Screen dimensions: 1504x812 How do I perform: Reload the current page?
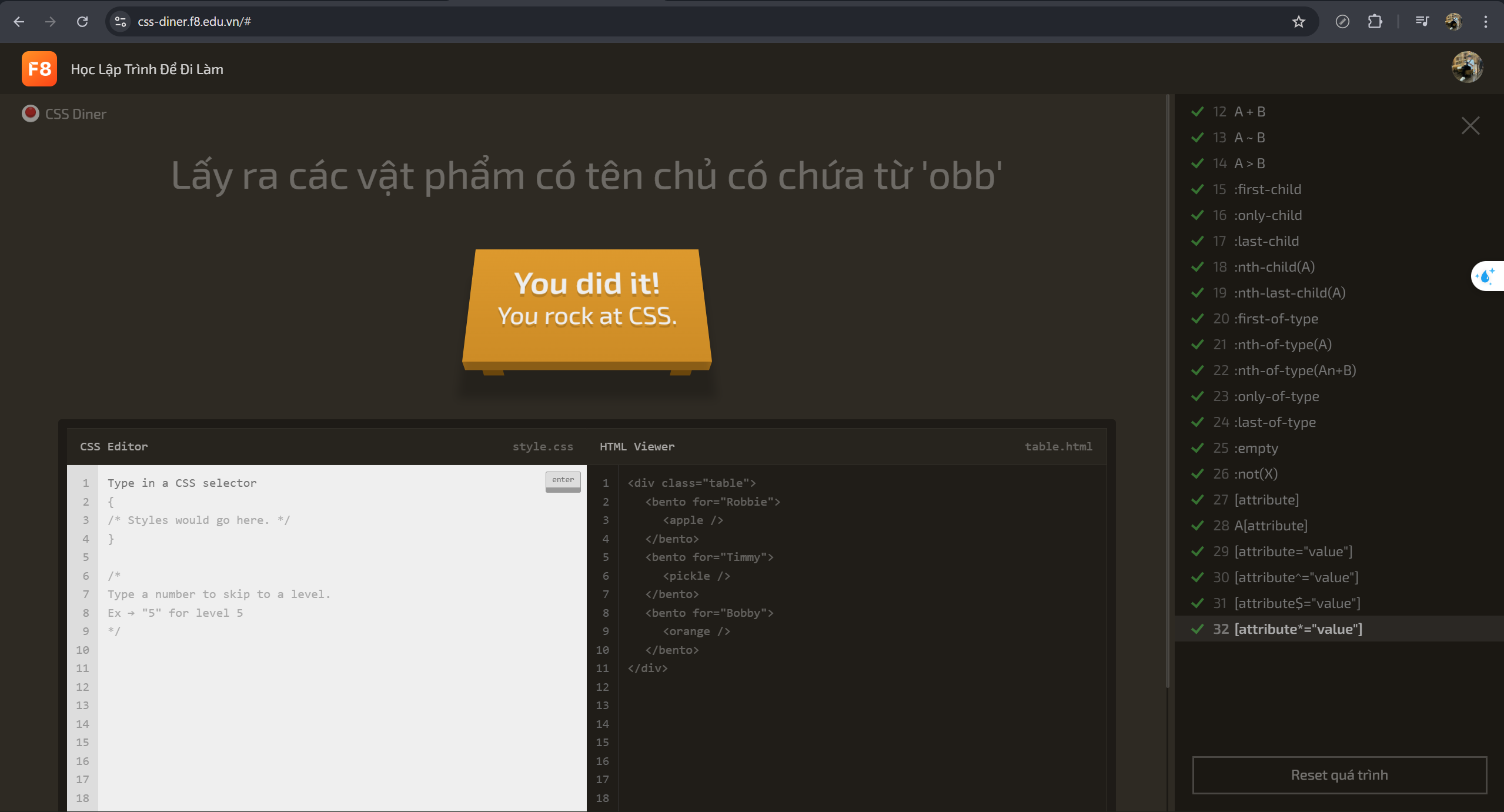click(x=82, y=21)
